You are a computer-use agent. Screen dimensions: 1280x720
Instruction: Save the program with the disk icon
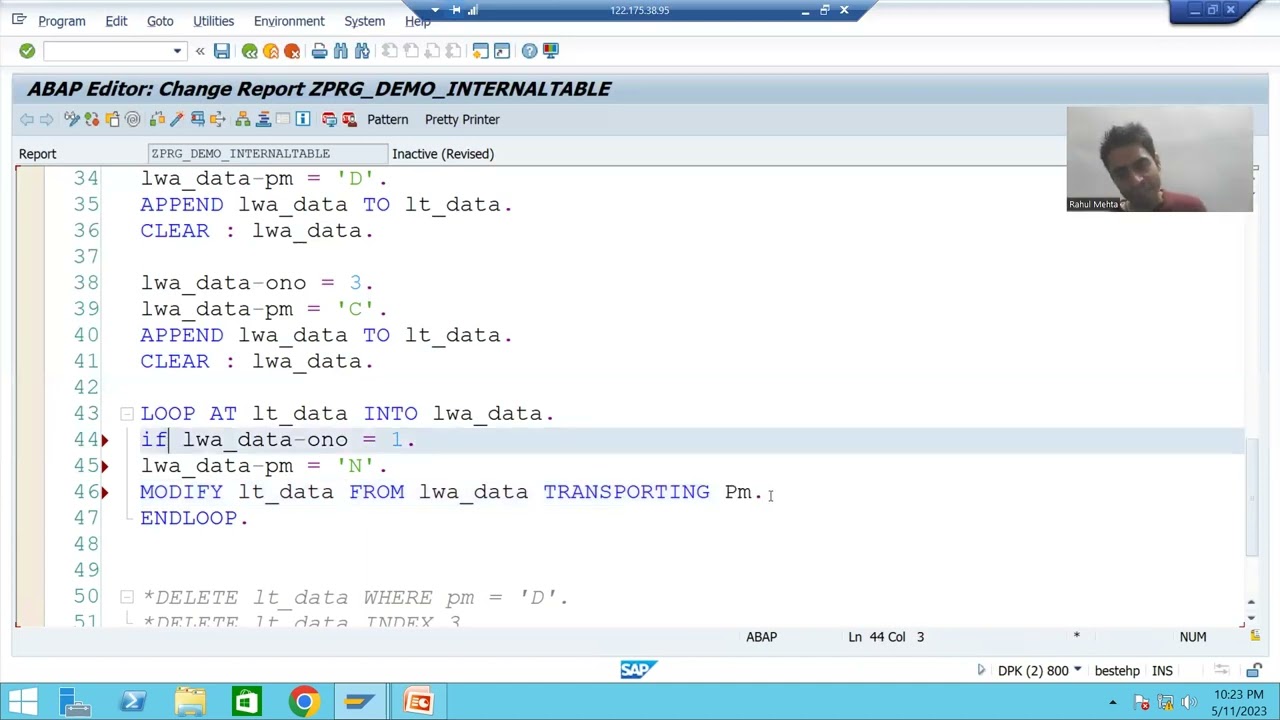pyautogui.click(x=222, y=51)
